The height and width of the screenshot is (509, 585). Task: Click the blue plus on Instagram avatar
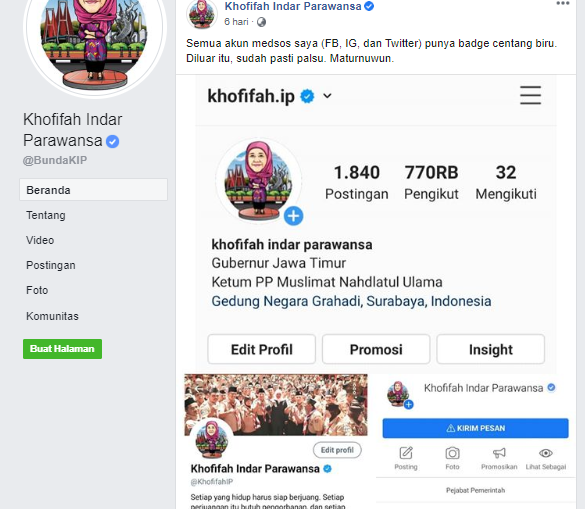point(294,216)
